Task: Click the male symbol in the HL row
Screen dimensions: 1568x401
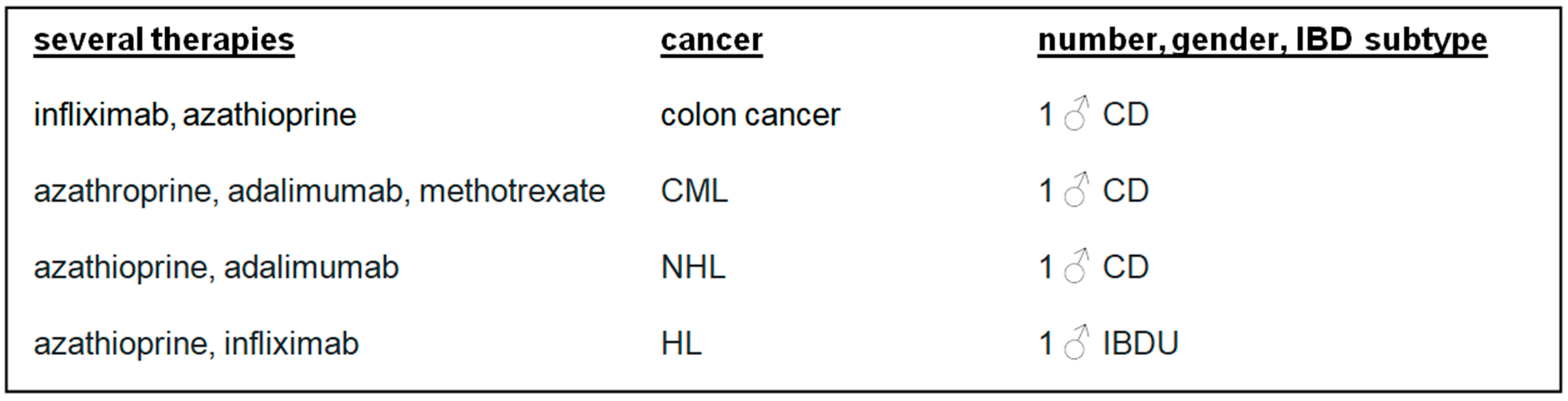Action: (x=1076, y=343)
